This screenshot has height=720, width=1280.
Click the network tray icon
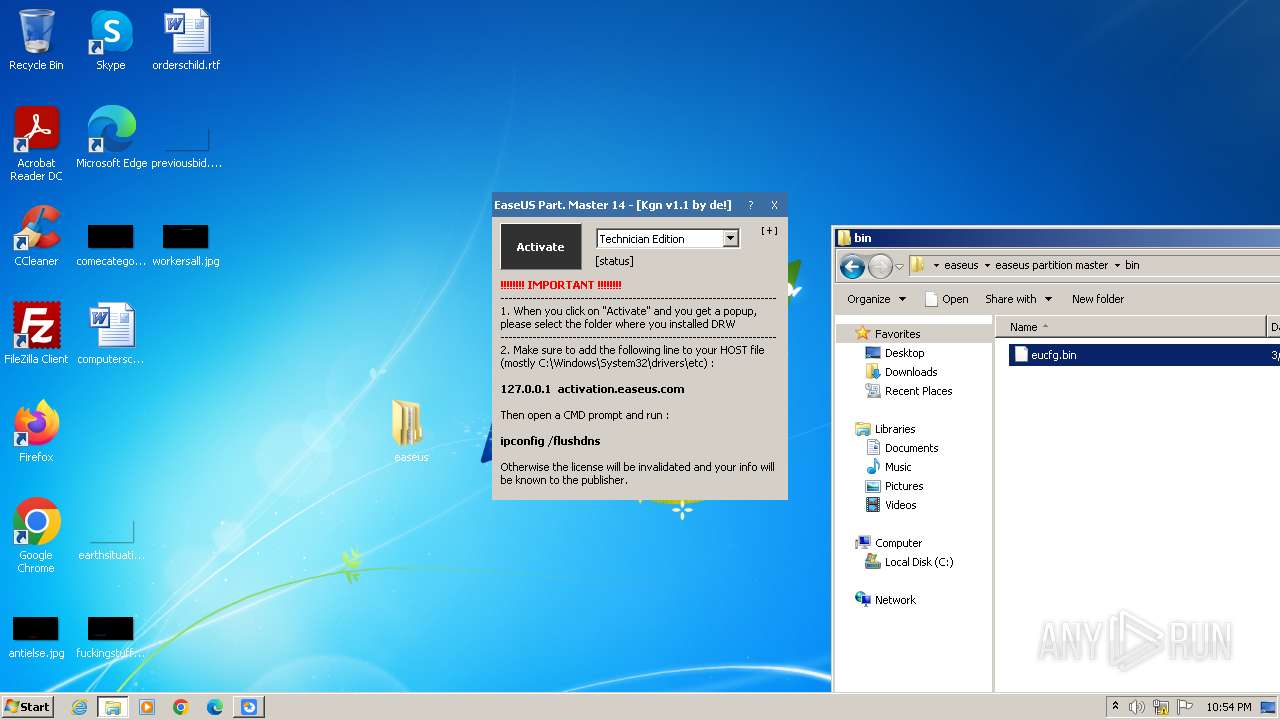coord(1161,707)
